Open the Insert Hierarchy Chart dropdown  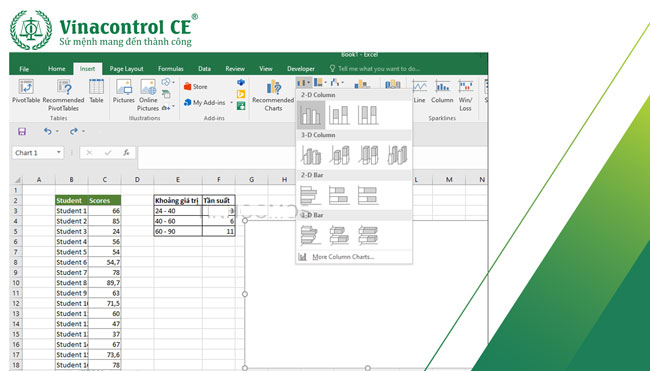click(320, 82)
